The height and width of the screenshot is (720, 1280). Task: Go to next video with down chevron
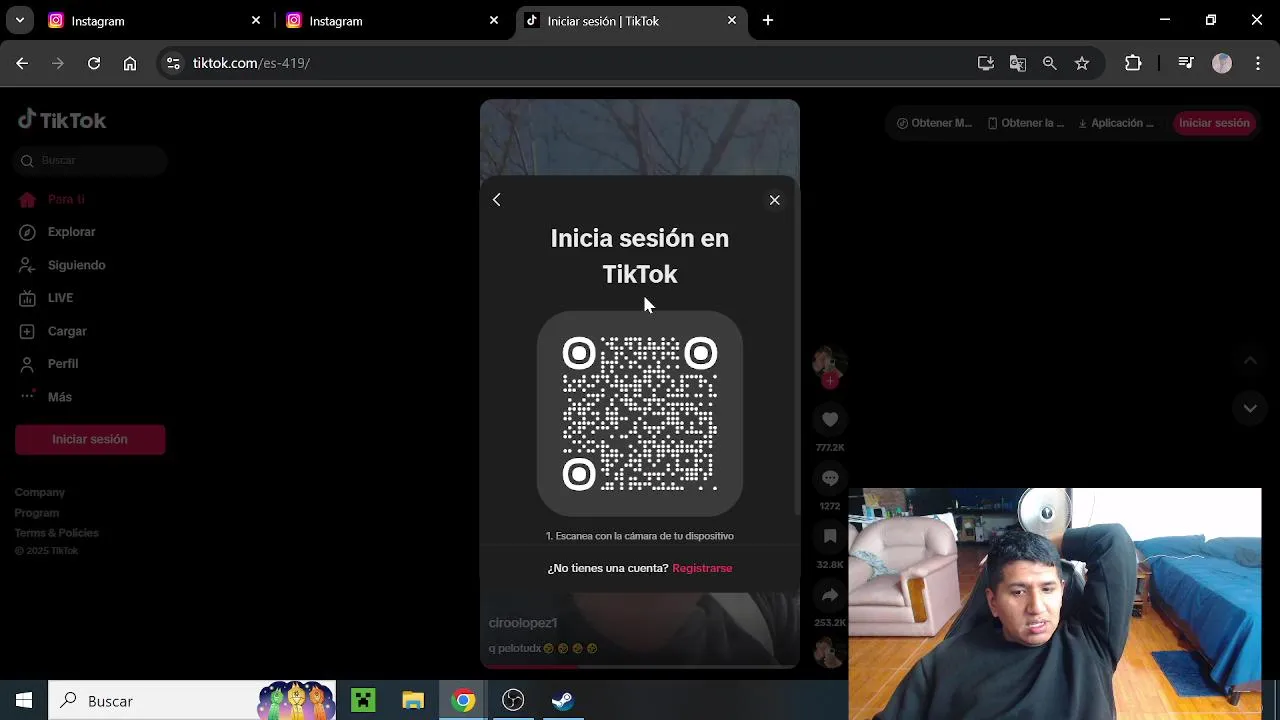(1250, 408)
